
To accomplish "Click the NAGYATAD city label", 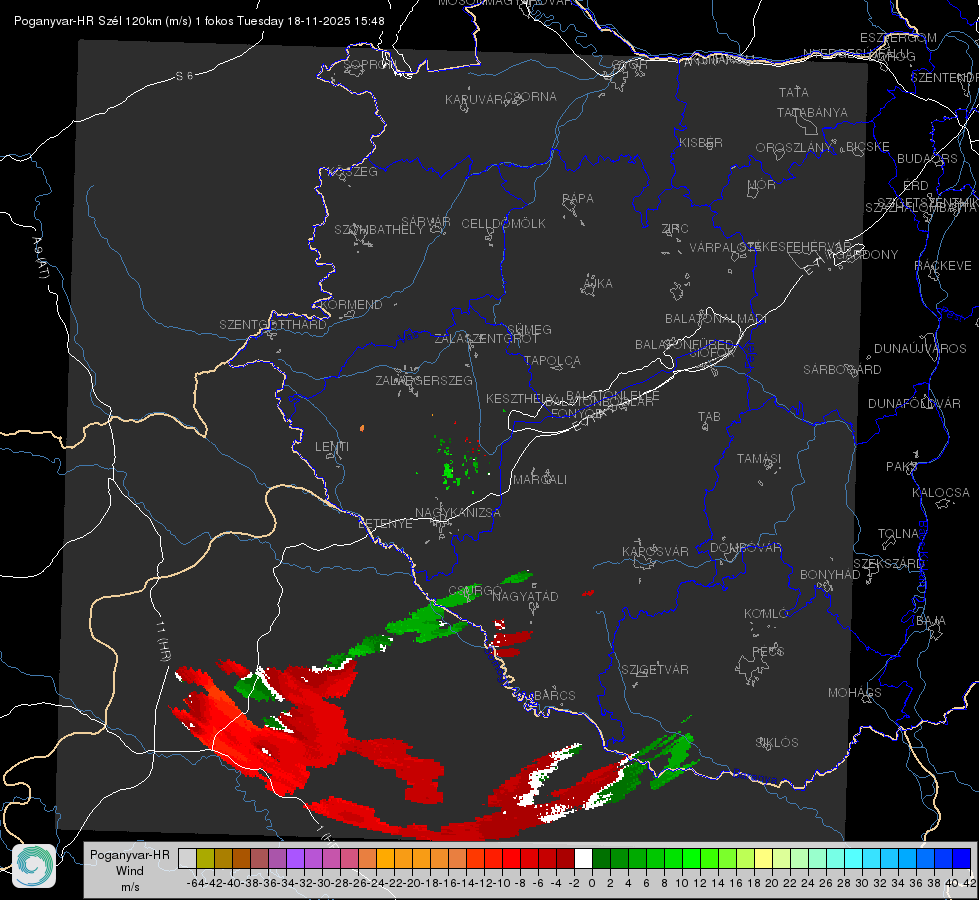I will [x=525, y=596].
